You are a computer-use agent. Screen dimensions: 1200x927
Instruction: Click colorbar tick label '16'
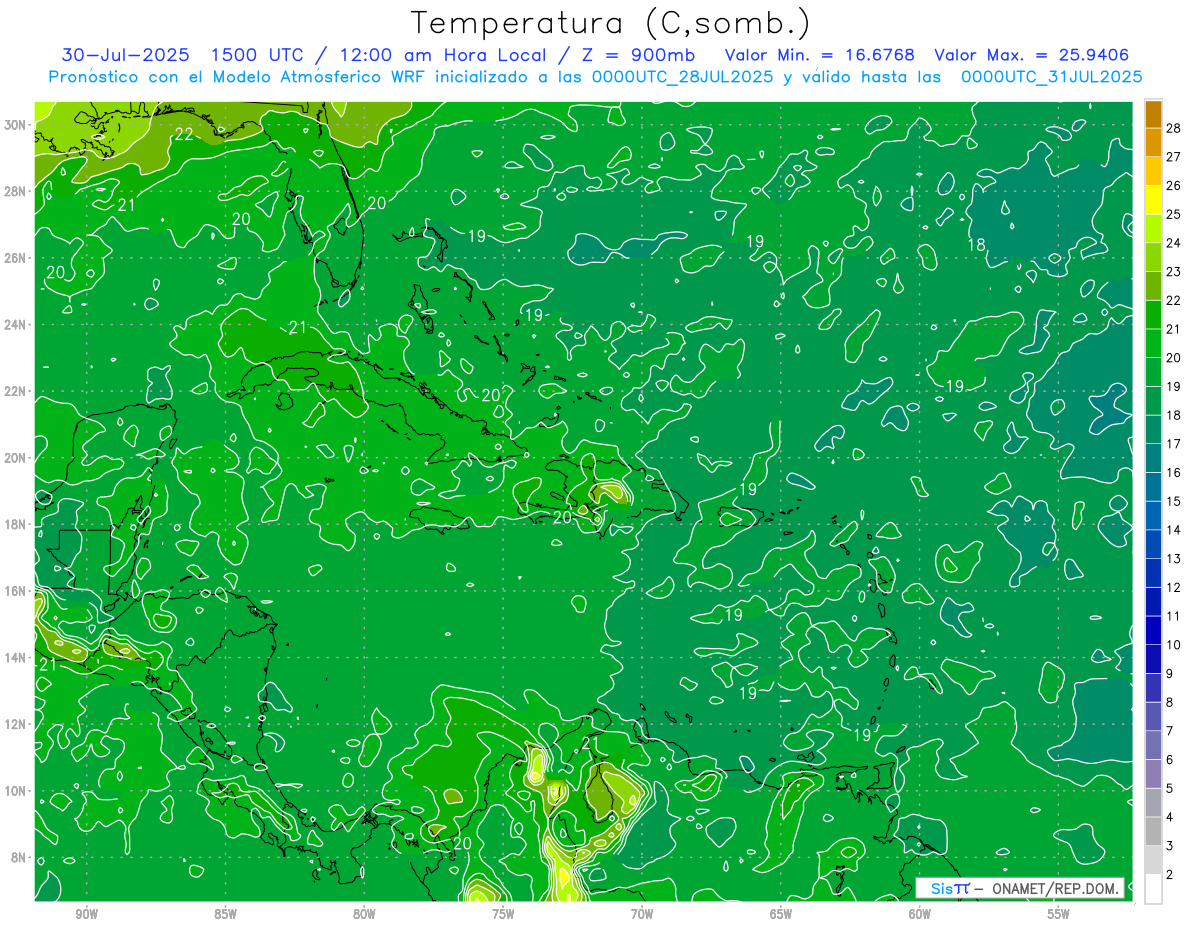click(x=1174, y=472)
